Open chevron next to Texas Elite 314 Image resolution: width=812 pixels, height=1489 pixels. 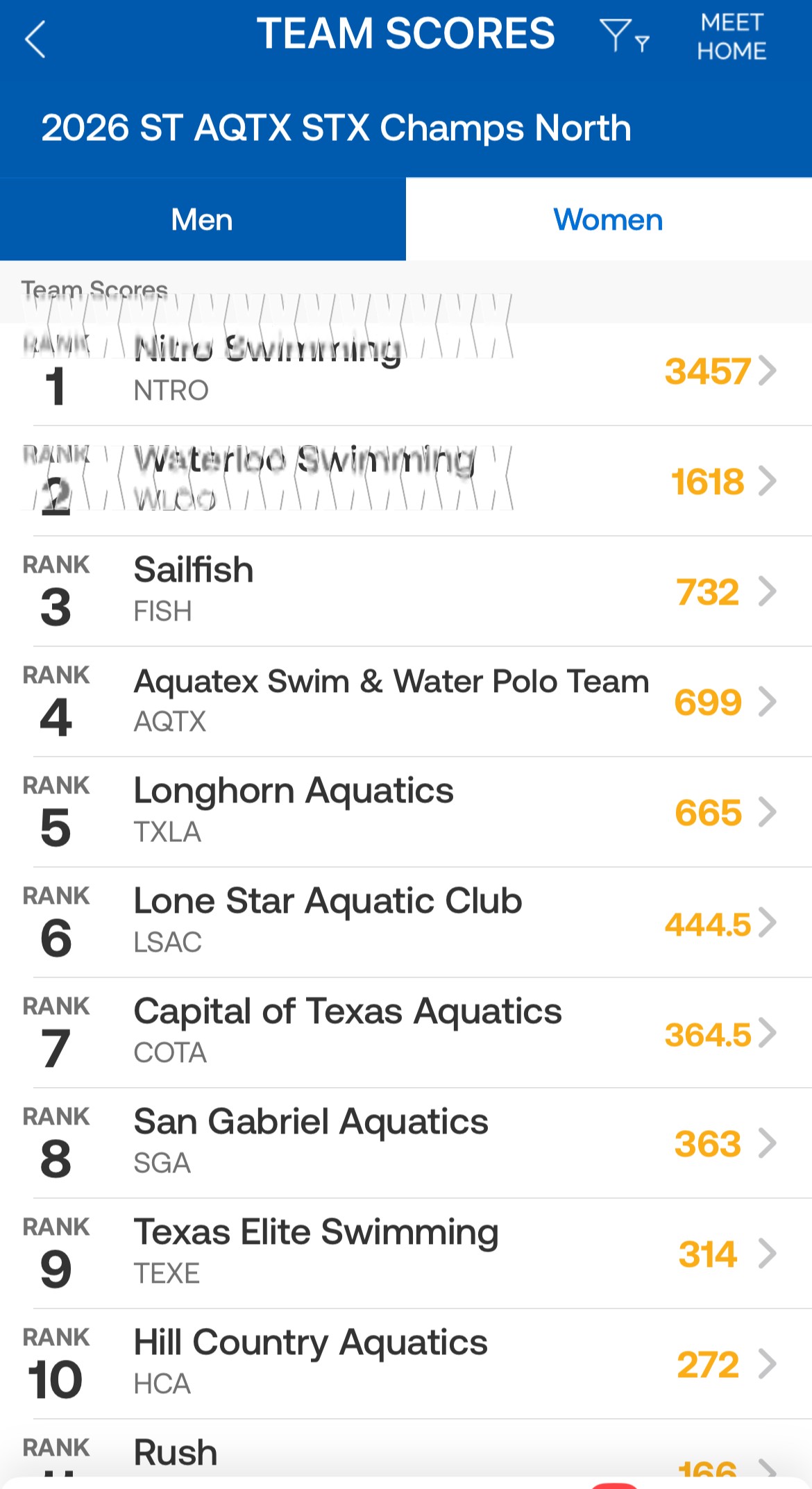[768, 1254]
